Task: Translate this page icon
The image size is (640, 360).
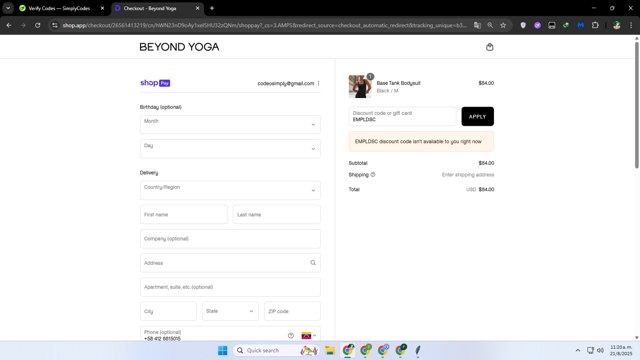Action: [x=477, y=25]
